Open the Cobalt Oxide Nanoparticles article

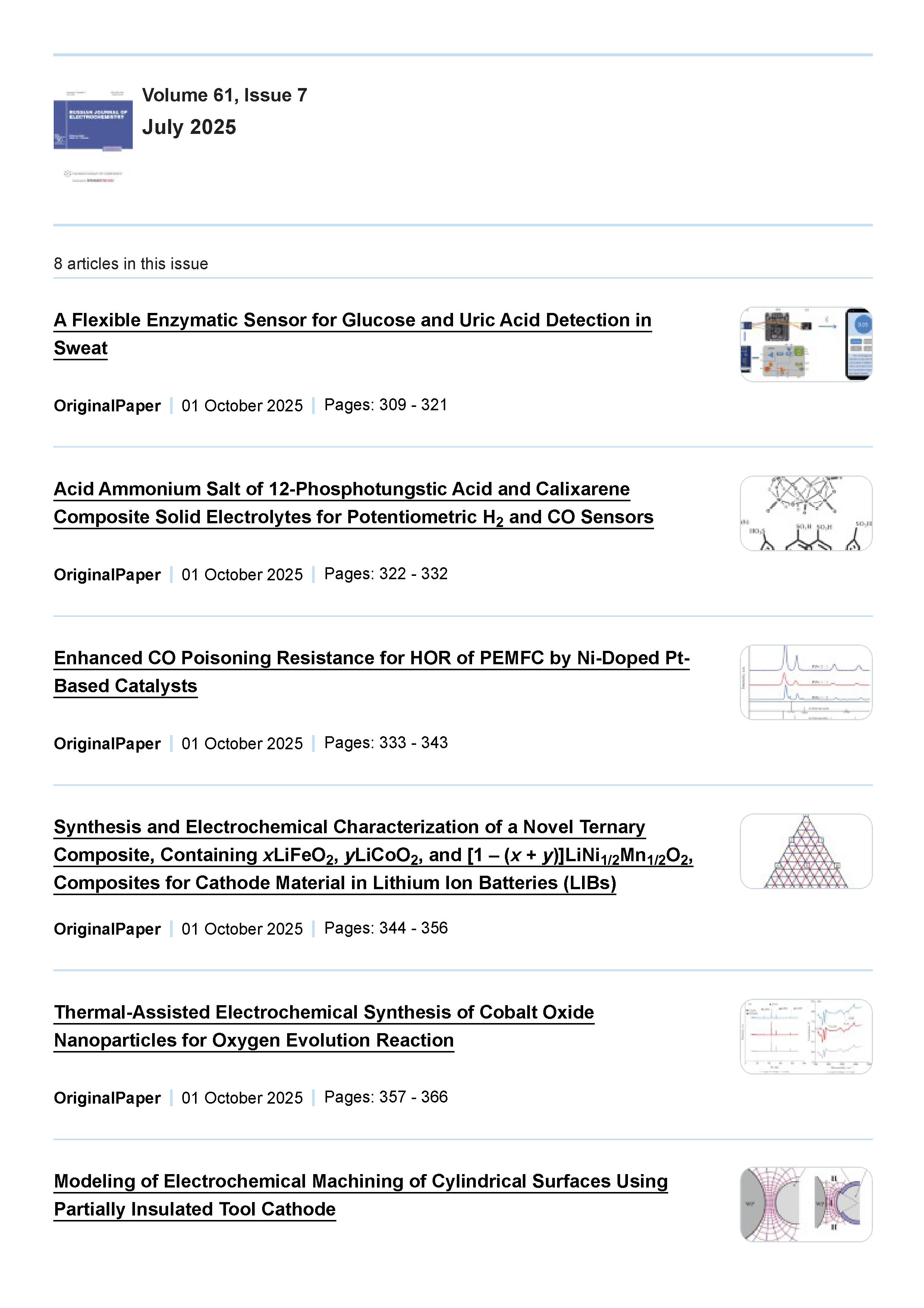(324, 1012)
